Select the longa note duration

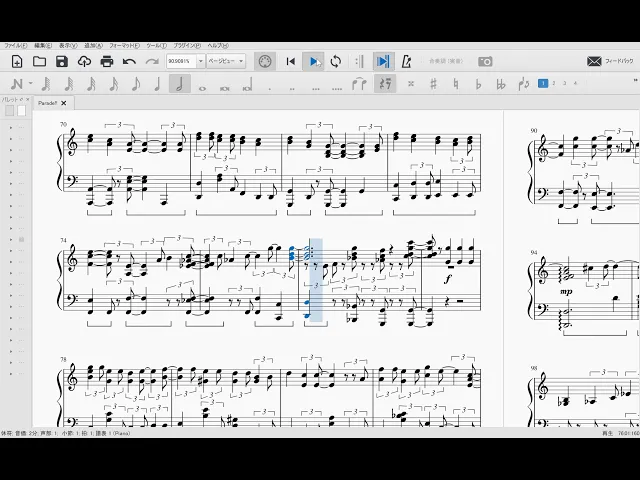(x=247, y=85)
